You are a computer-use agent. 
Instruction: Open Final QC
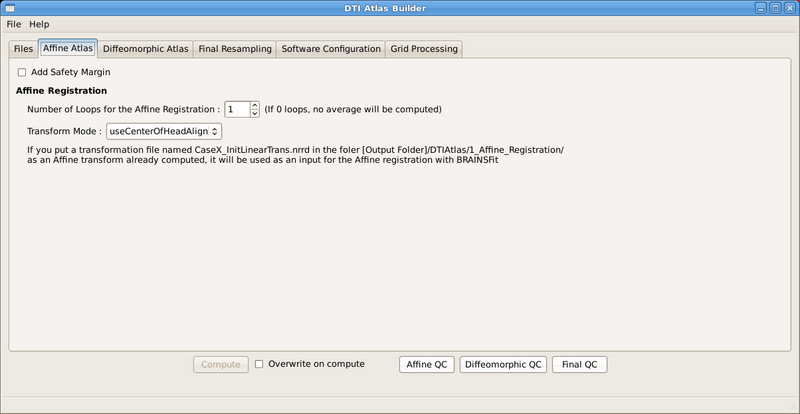580,364
